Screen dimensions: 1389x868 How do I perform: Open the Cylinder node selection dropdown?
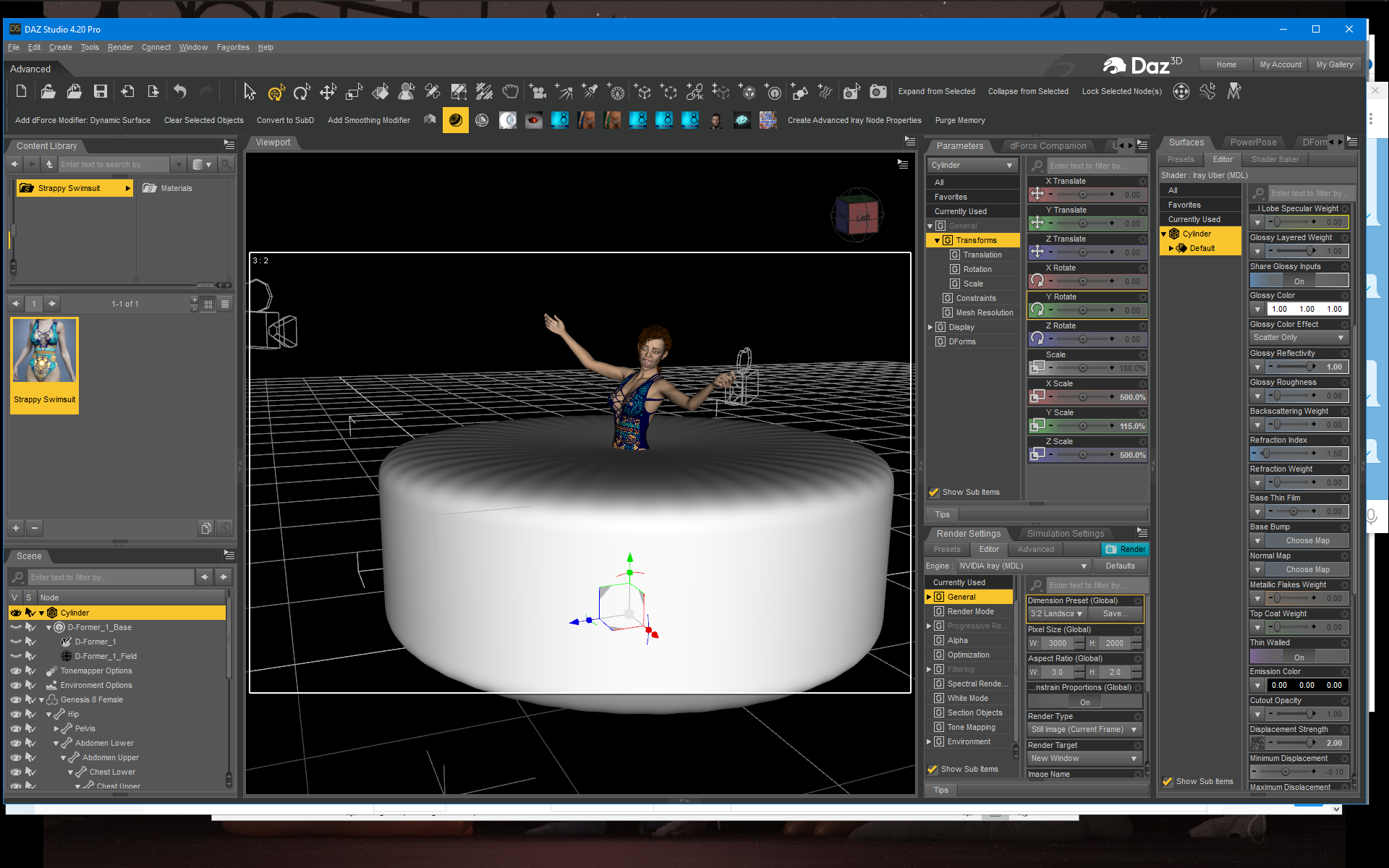coord(972,166)
